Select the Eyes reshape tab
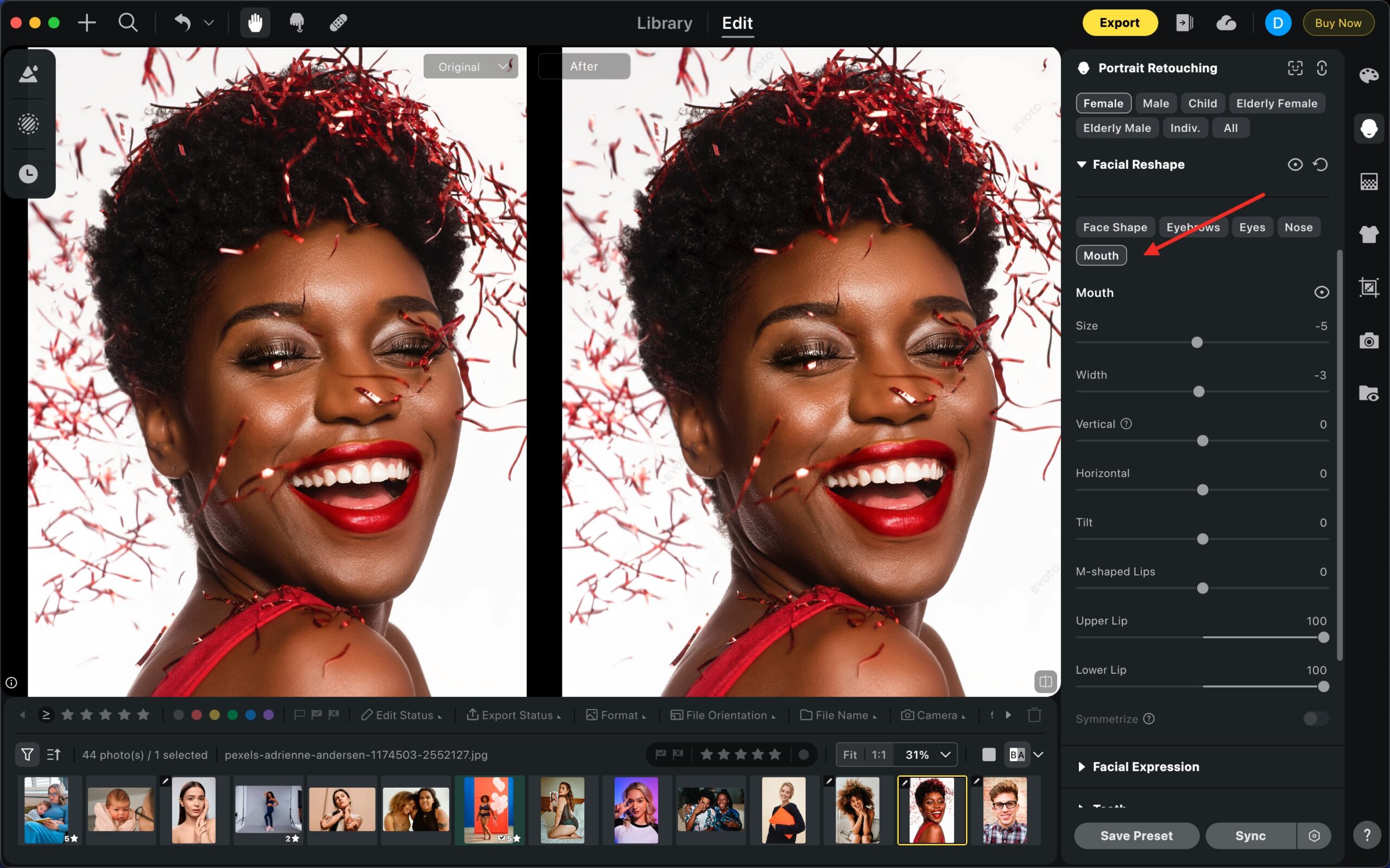The height and width of the screenshot is (868, 1390). (1252, 227)
